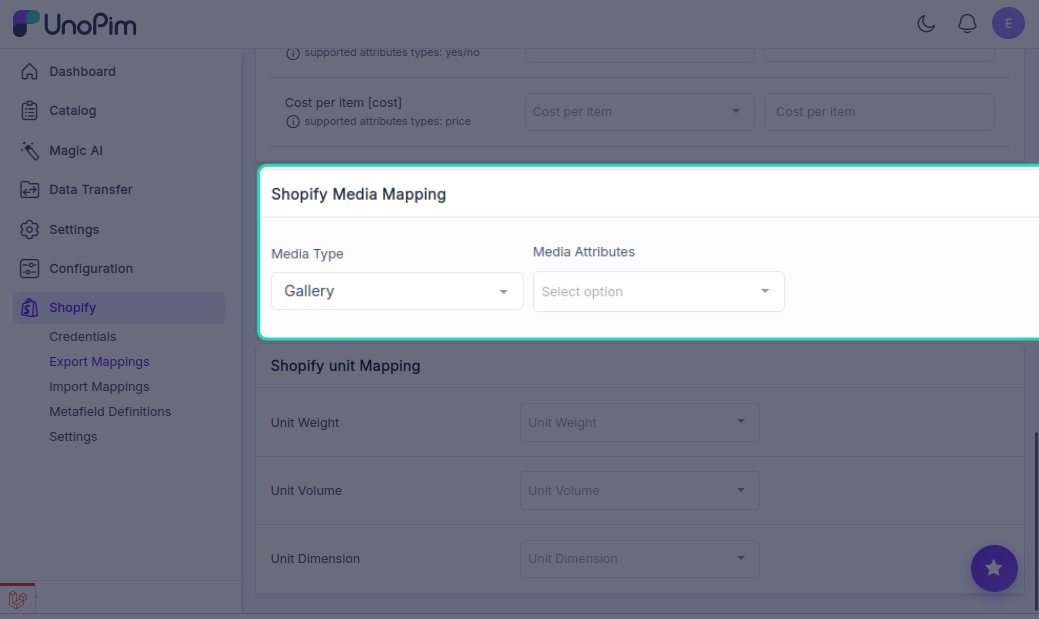Toggle dark mode moon icon
Viewport: 1039px width, 619px height.
(926, 24)
